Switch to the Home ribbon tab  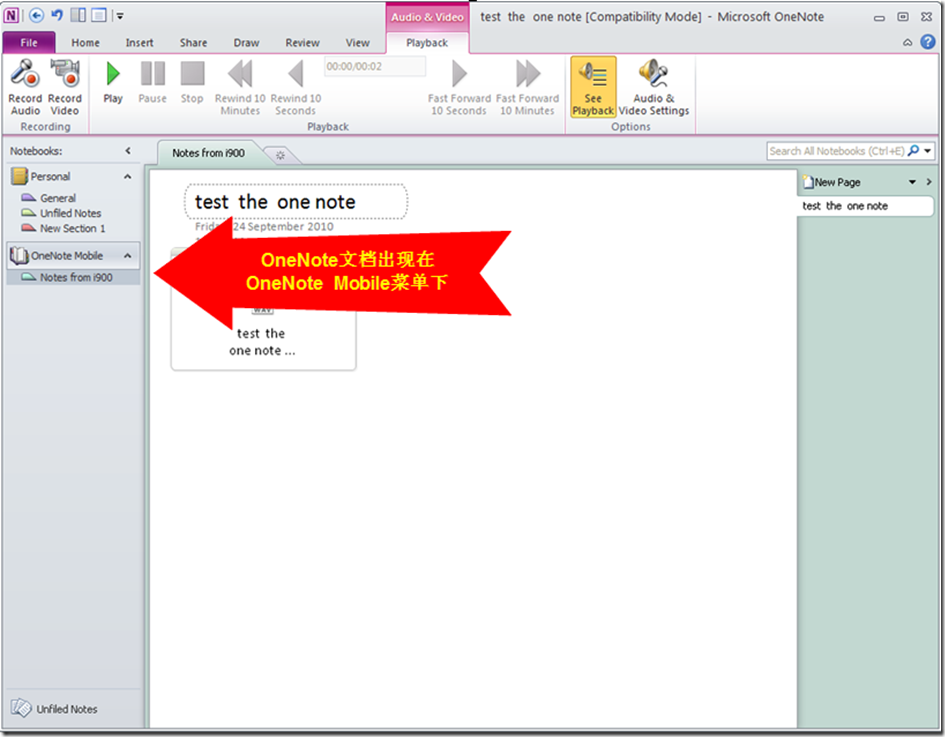click(86, 43)
